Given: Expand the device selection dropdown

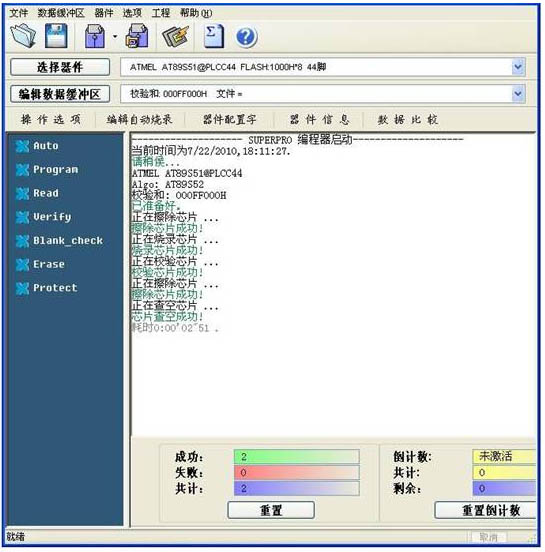Looking at the screenshot, I should (518, 67).
